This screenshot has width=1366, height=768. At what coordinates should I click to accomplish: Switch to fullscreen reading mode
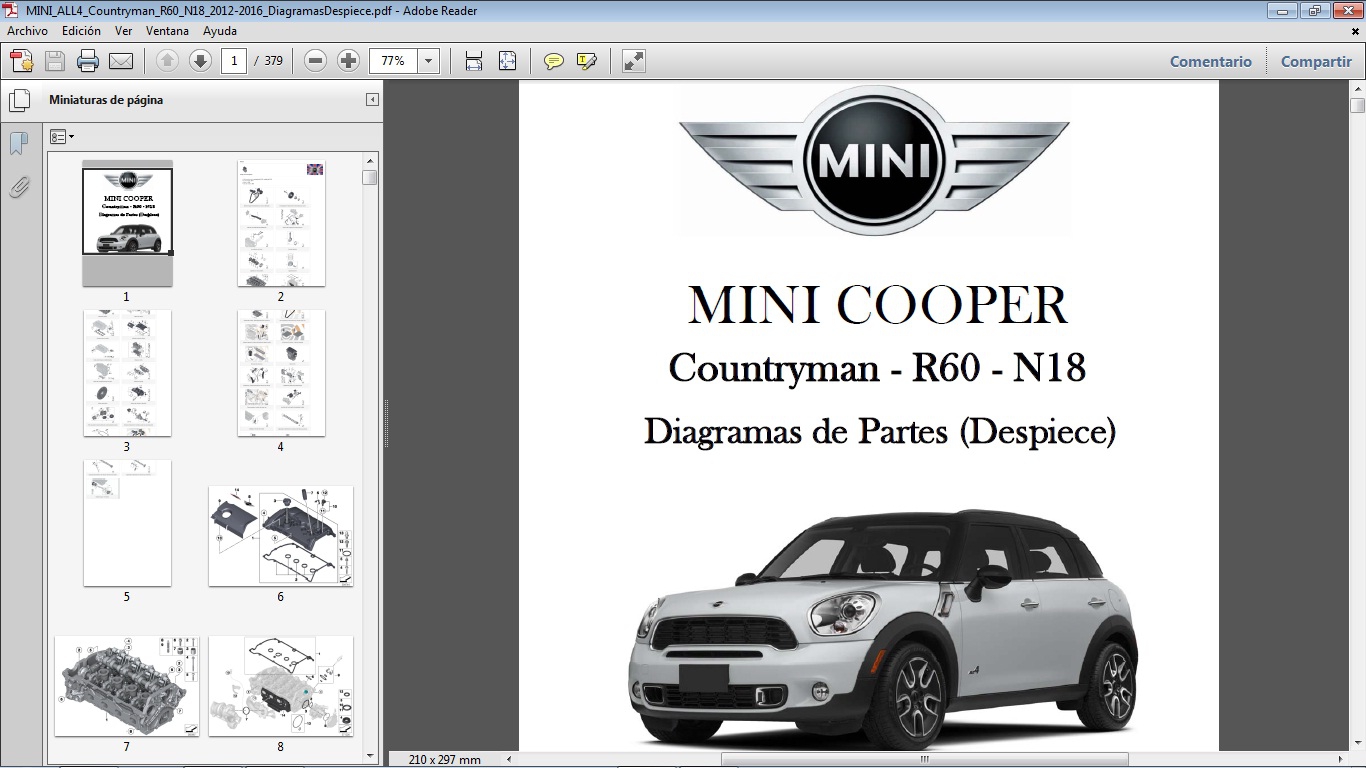tap(631, 61)
